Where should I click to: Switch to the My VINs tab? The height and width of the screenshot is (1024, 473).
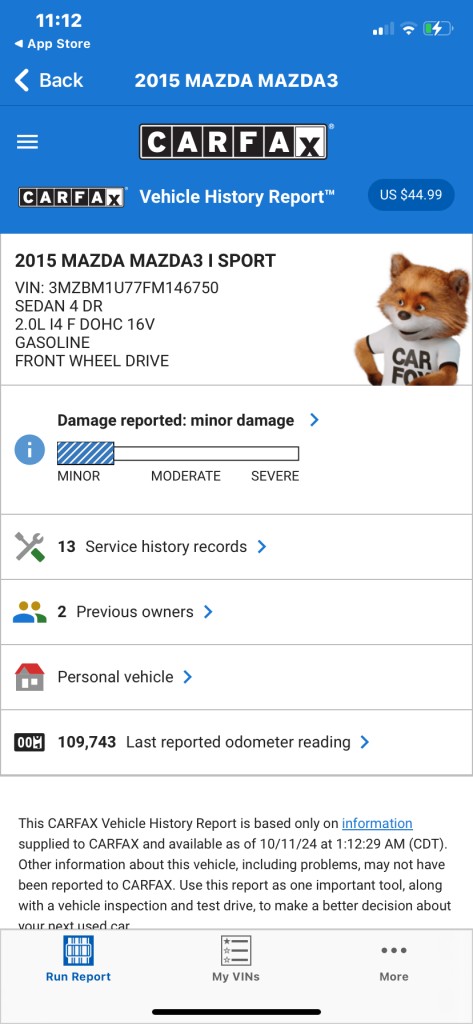[236, 959]
